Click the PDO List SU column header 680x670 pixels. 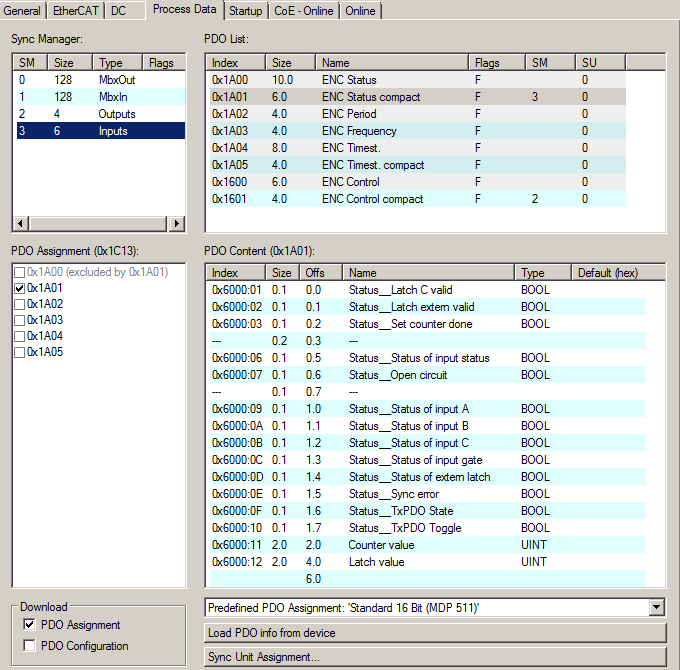tap(600, 63)
